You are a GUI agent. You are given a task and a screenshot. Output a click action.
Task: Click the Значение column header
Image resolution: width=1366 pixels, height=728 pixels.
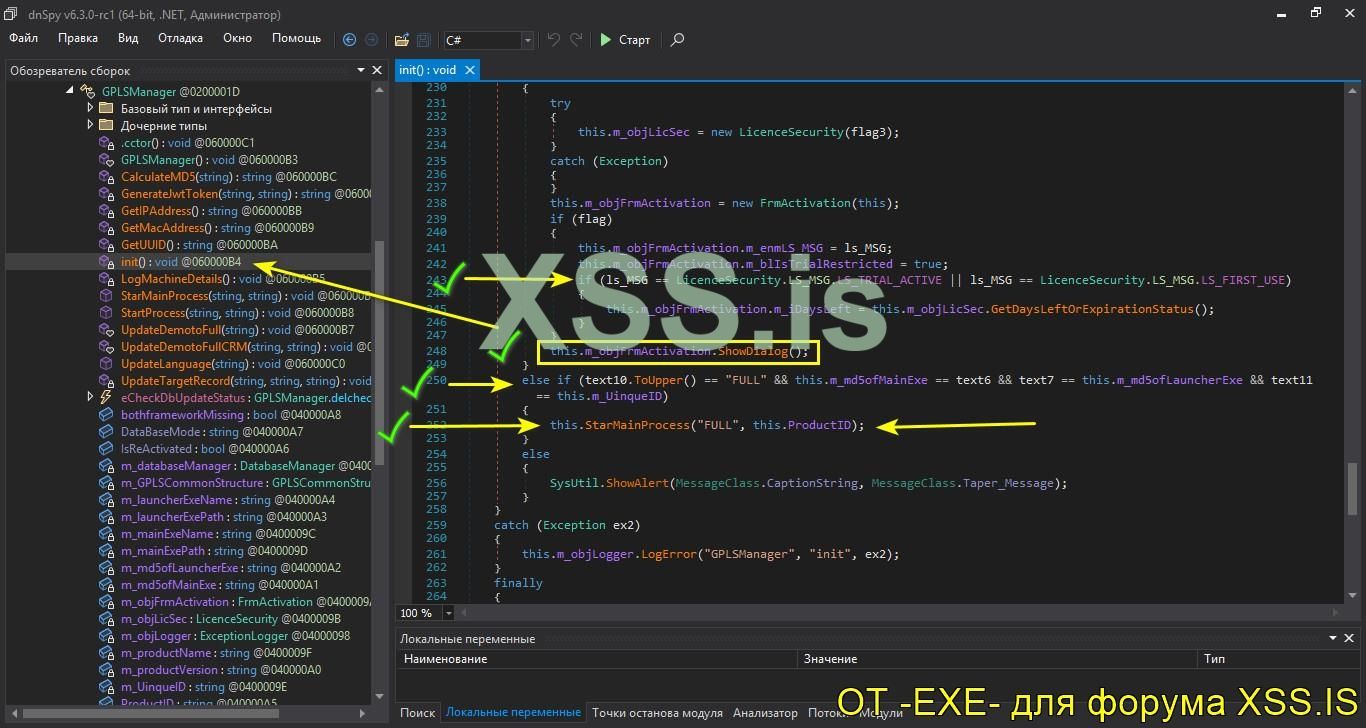point(999,659)
